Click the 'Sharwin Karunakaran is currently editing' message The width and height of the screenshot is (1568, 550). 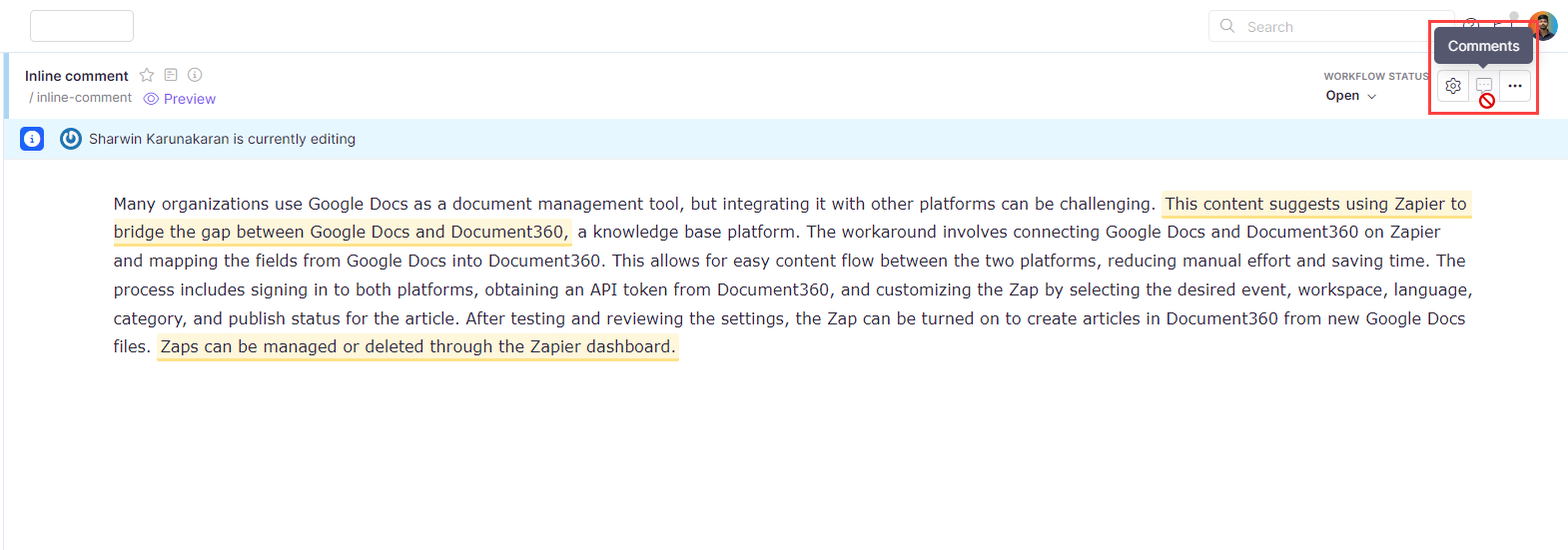222,139
